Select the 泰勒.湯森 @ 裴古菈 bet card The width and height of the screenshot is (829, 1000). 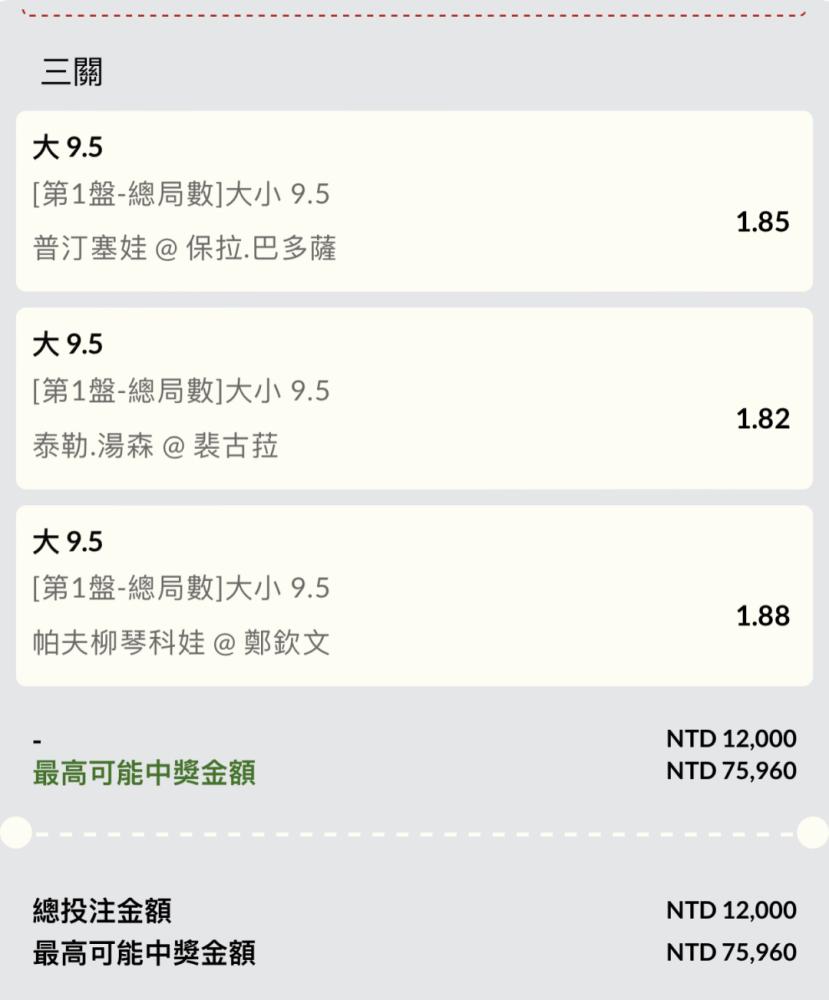click(x=414, y=399)
